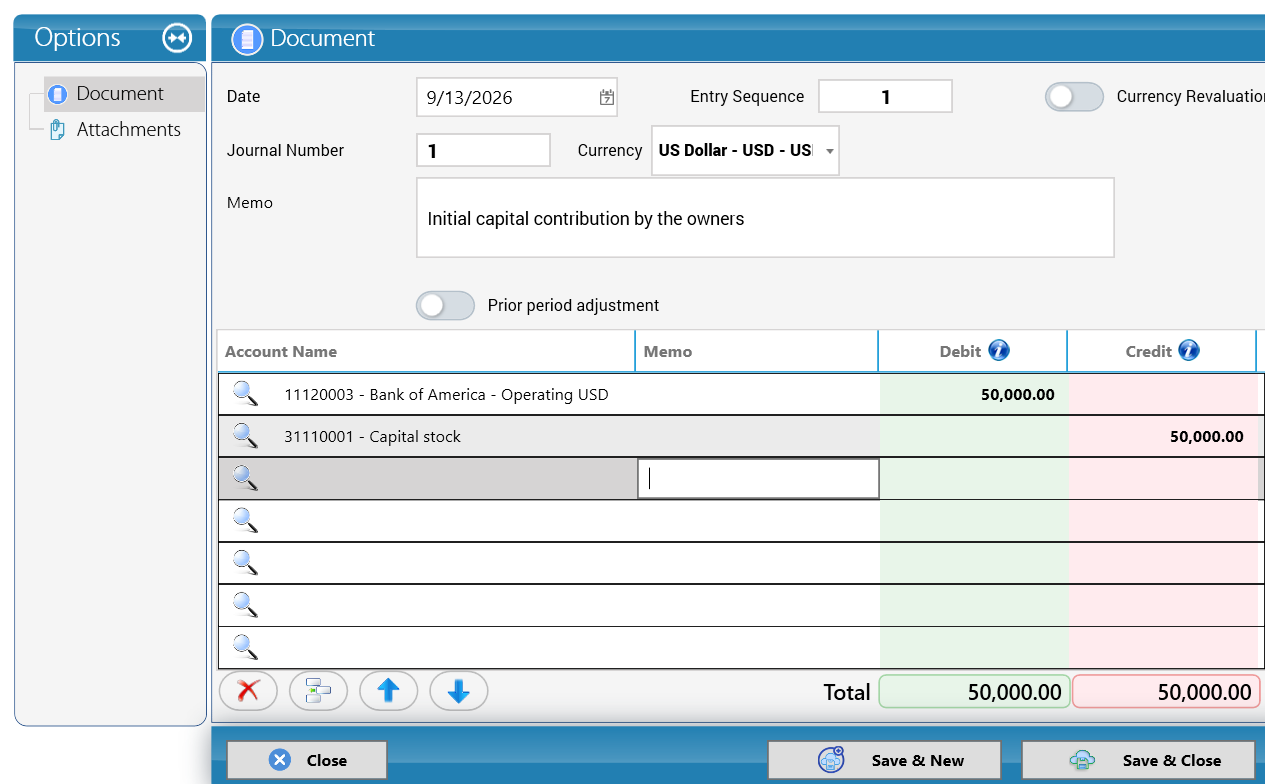The width and height of the screenshot is (1265, 784).
Task: Click the Date input field
Action: [x=516, y=97]
